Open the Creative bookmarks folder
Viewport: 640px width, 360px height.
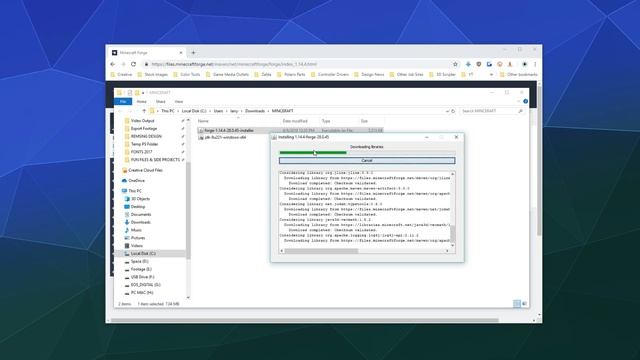pyautogui.click(x=121, y=75)
